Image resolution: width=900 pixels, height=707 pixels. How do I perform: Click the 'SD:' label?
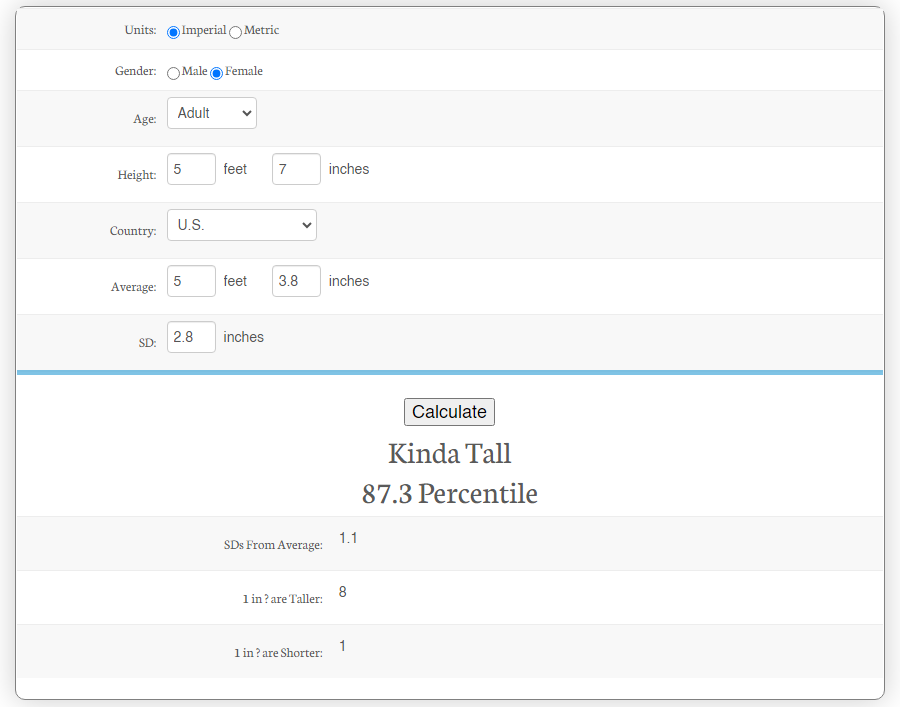coord(148,343)
